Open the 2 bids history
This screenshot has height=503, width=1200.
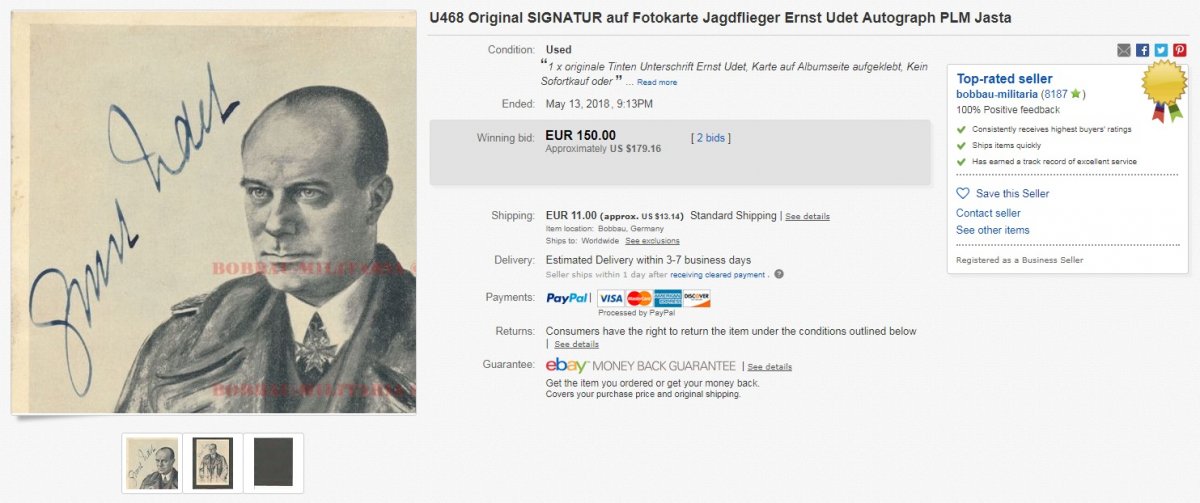pyautogui.click(x=711, y=138)
